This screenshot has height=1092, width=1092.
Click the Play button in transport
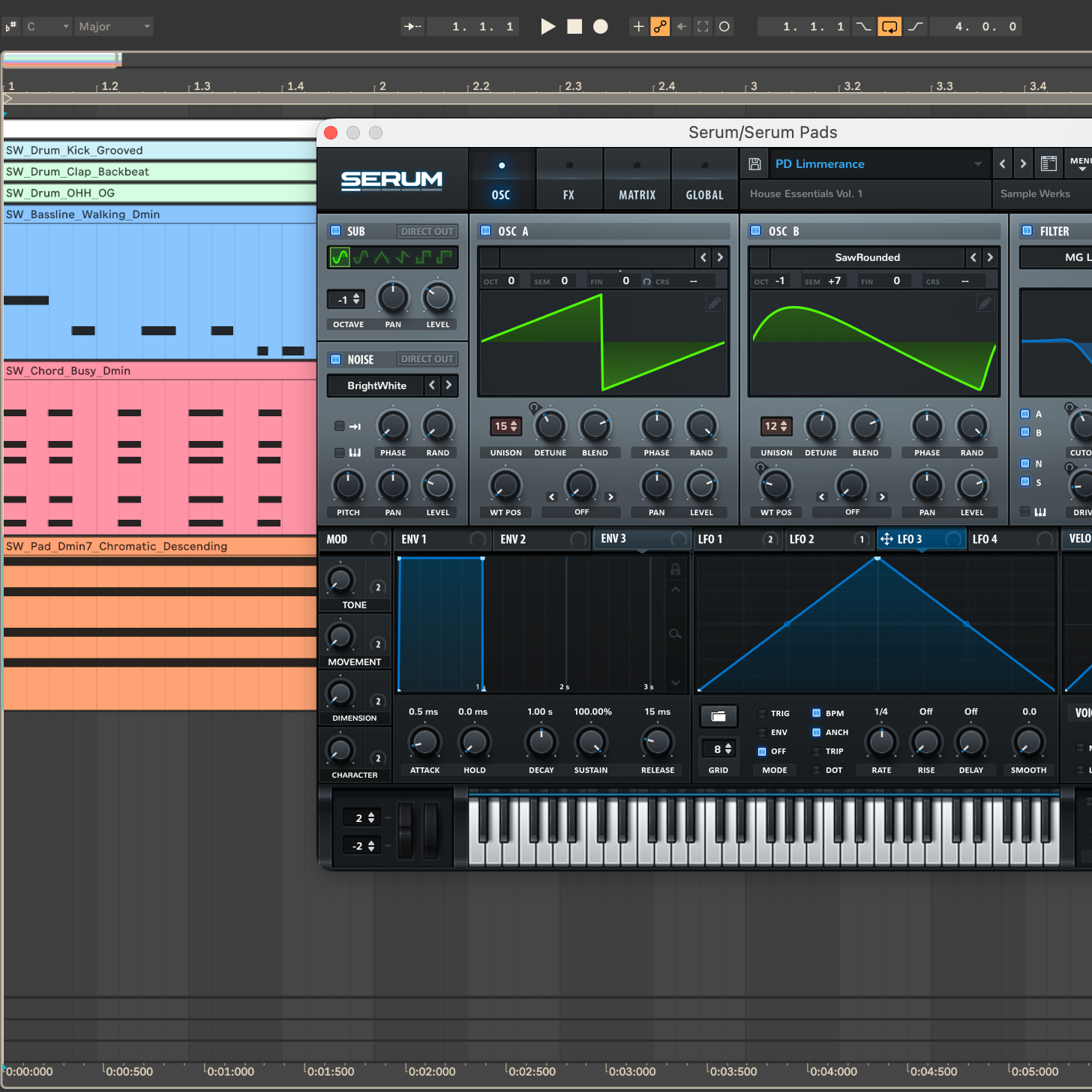tap(548, 27)
